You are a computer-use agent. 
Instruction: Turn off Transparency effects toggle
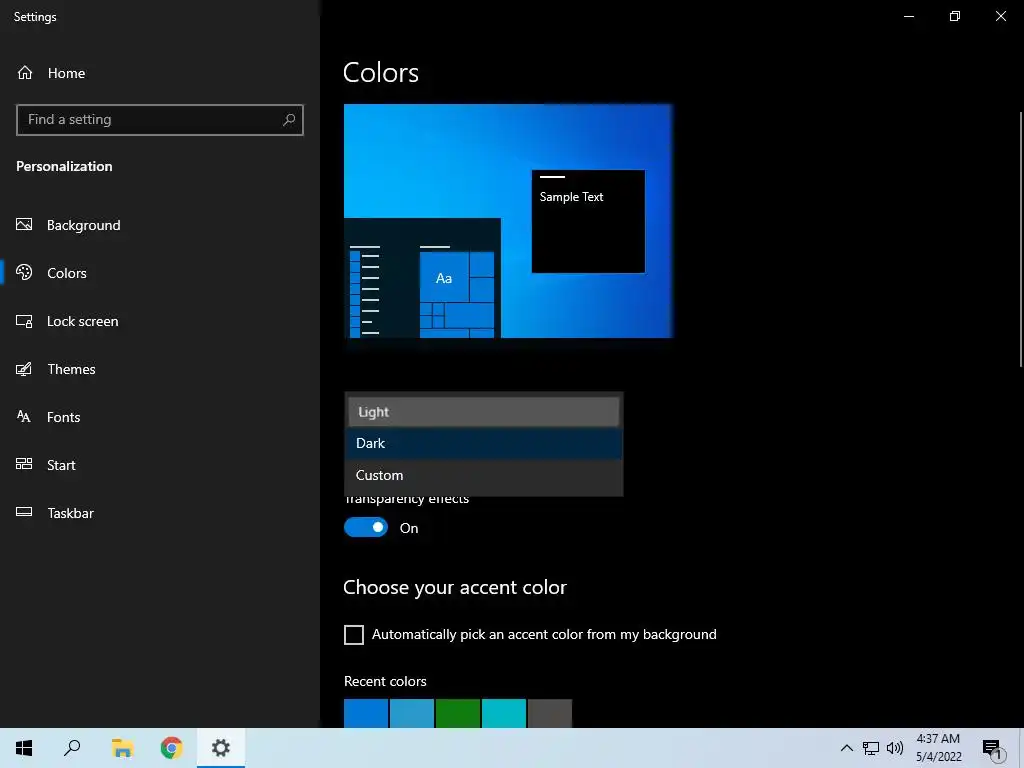[366, 528]
